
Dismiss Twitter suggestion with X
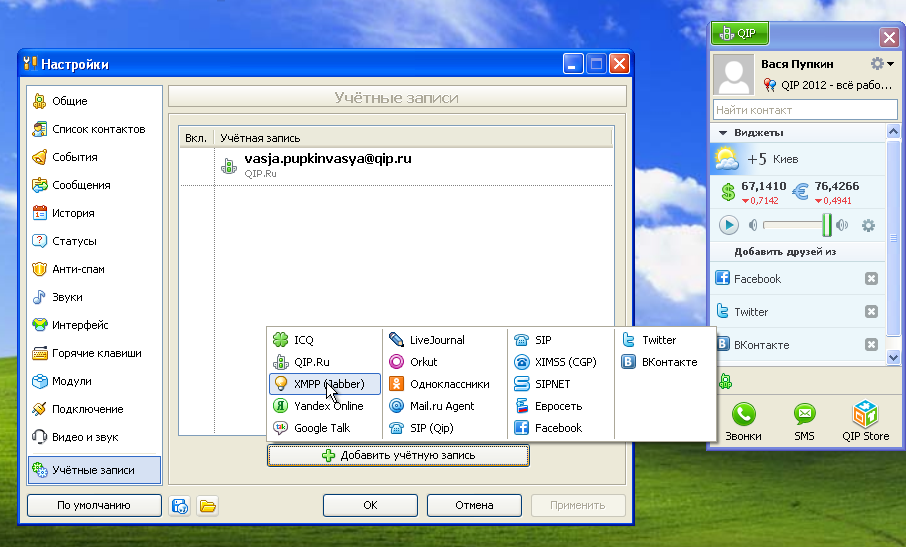(x=871, y=312)
